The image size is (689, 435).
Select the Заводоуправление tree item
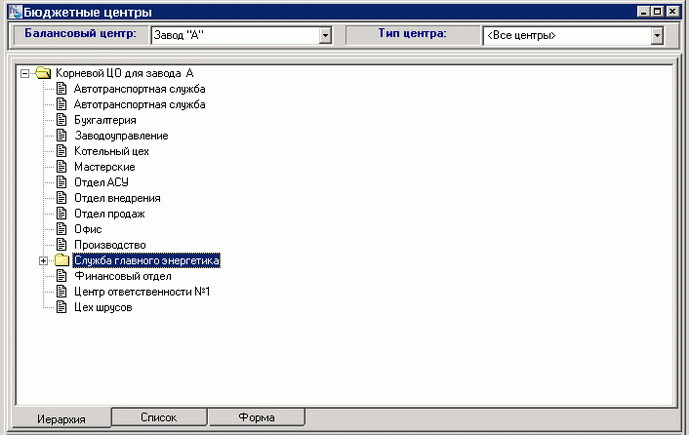tap(121, 136)
